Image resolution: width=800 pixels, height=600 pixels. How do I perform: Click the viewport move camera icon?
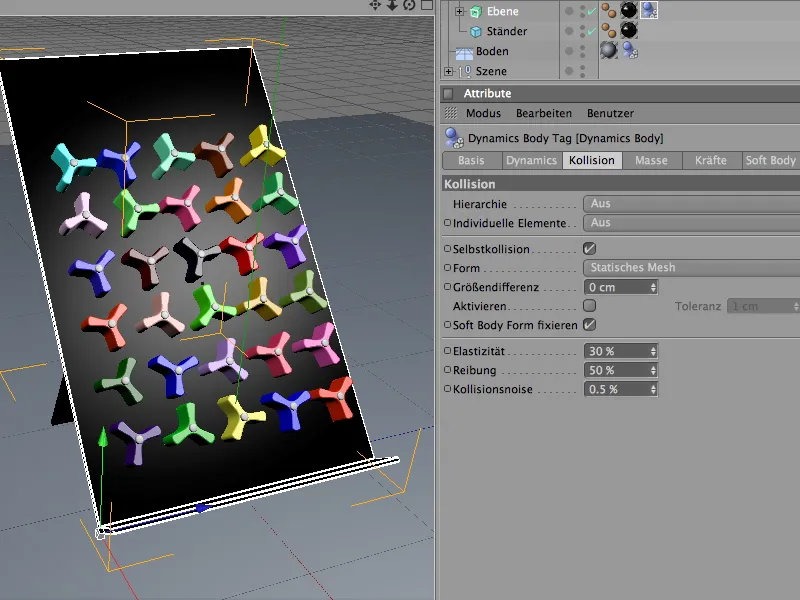[x=375, y=5]
